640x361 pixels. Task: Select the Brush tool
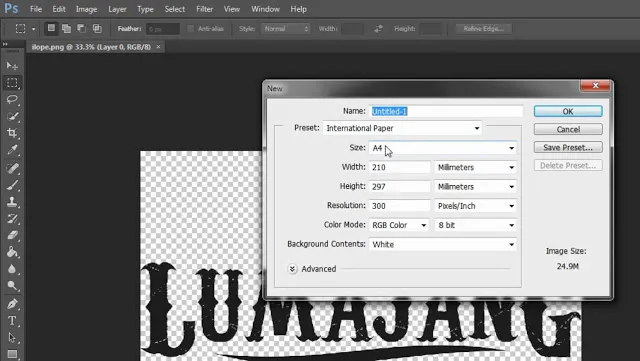pyautogui.click(x=12, y=185)
